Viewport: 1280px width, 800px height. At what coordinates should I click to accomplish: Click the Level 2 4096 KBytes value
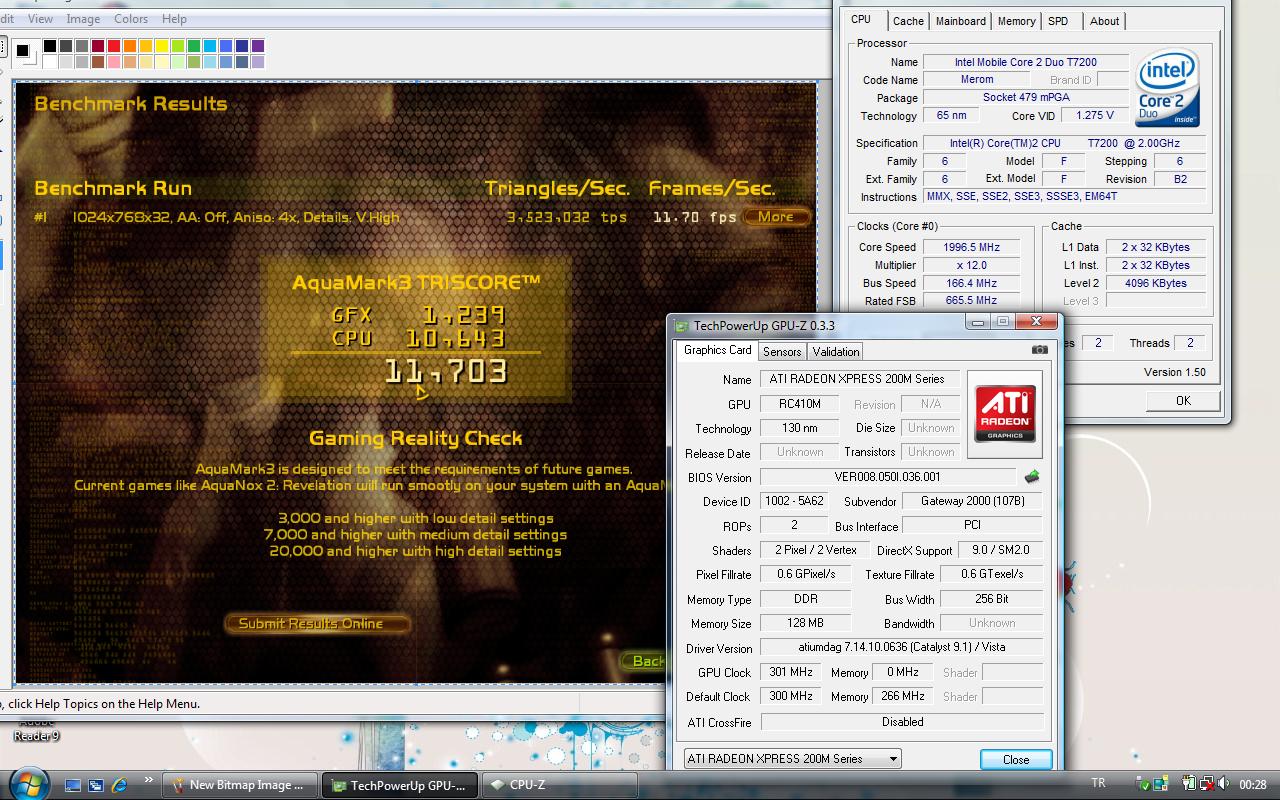(1155, 283)
